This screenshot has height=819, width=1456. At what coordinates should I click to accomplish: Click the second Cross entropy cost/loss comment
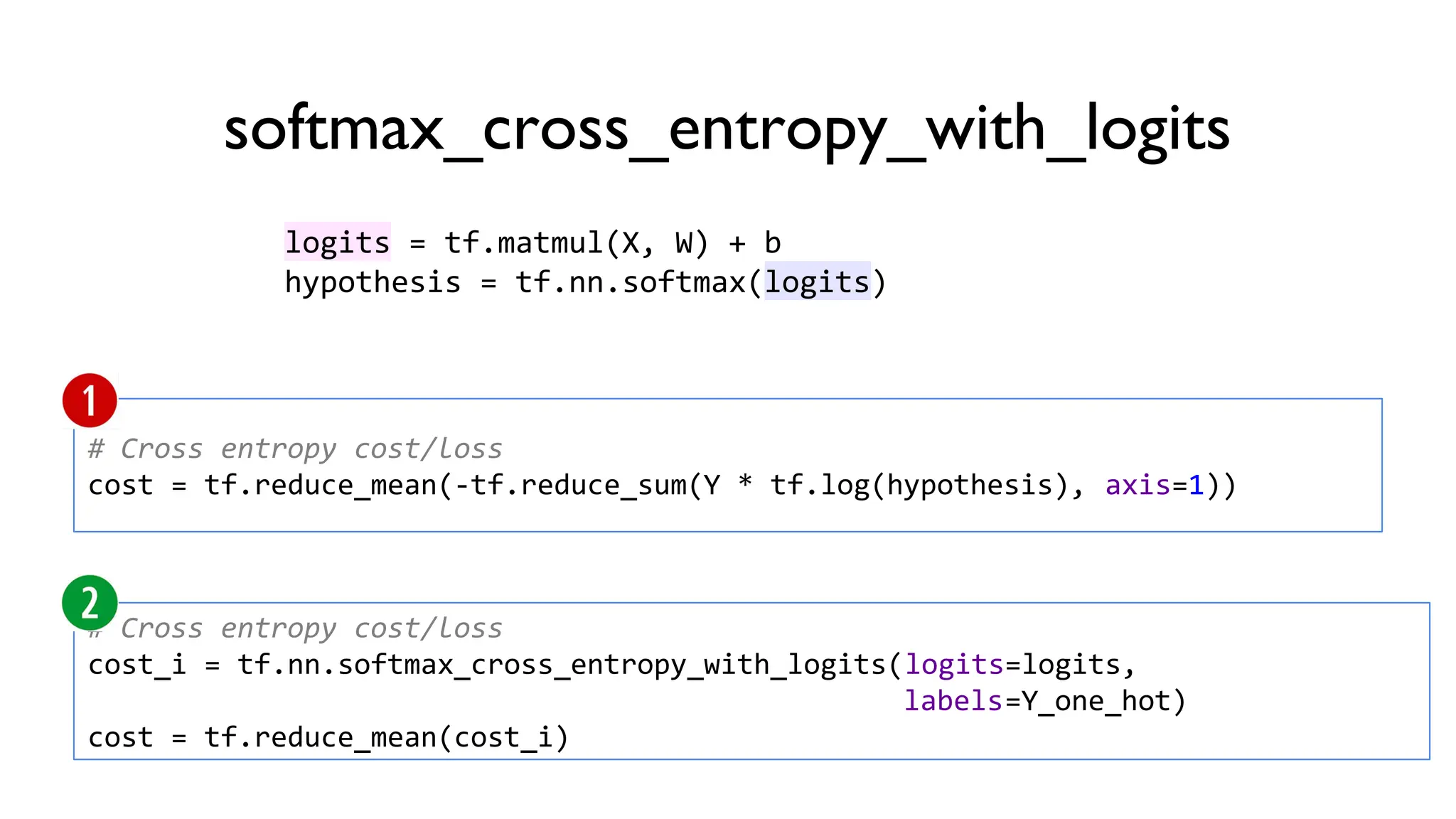tap(311, 628)
